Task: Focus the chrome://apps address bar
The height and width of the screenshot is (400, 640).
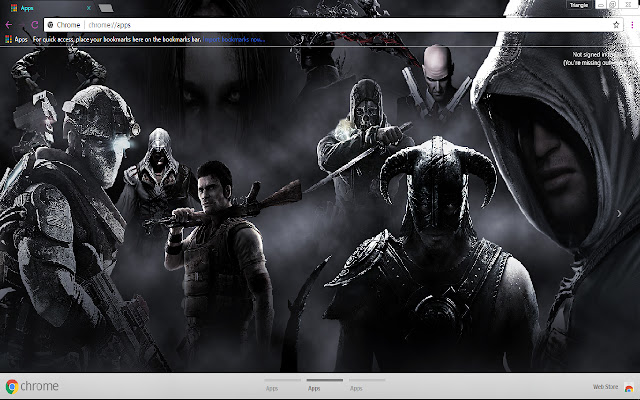Action: pos(333,25)
